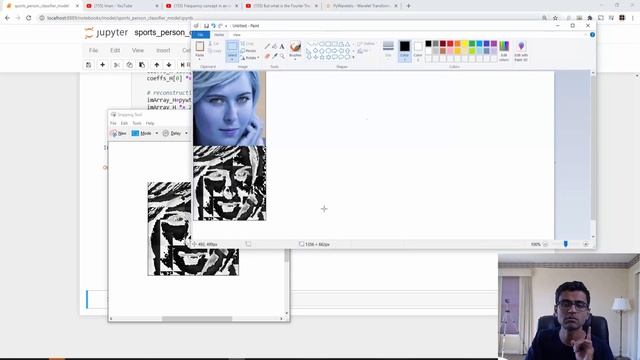This screenshot has height=360, width=640.
Task: Pick the green color swatch
Action: click(x=472, y=43)
